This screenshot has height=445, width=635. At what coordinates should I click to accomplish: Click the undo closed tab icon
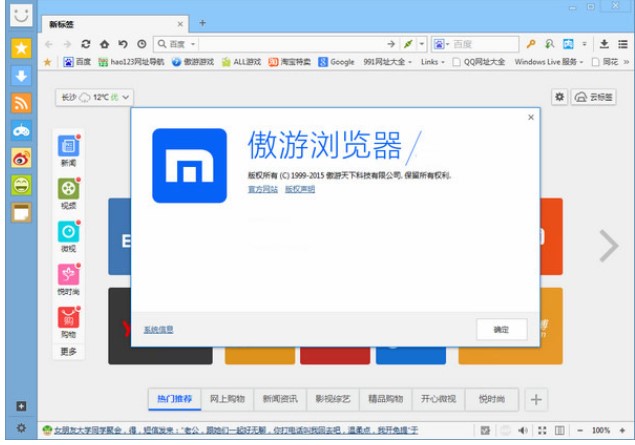coord(123,44)
